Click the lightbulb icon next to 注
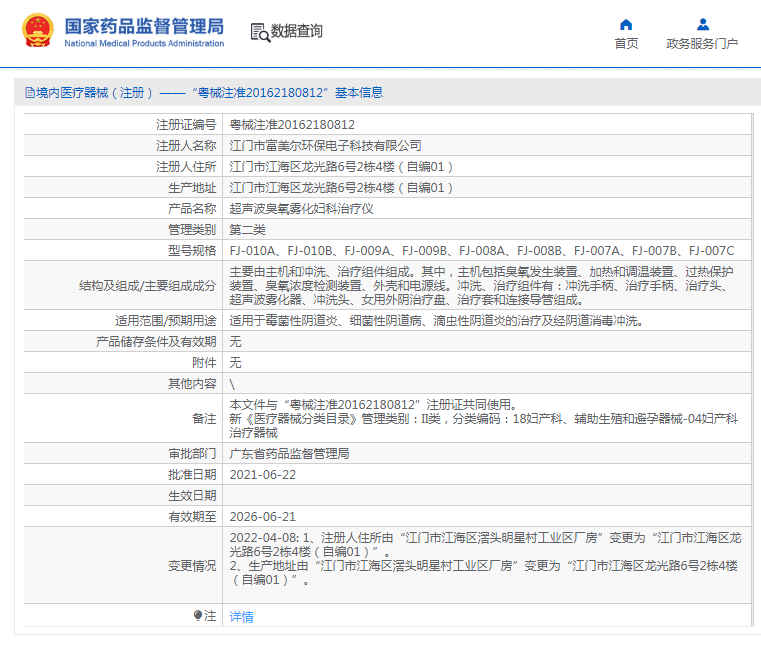761x647 pixels. [x=198, y=615]
